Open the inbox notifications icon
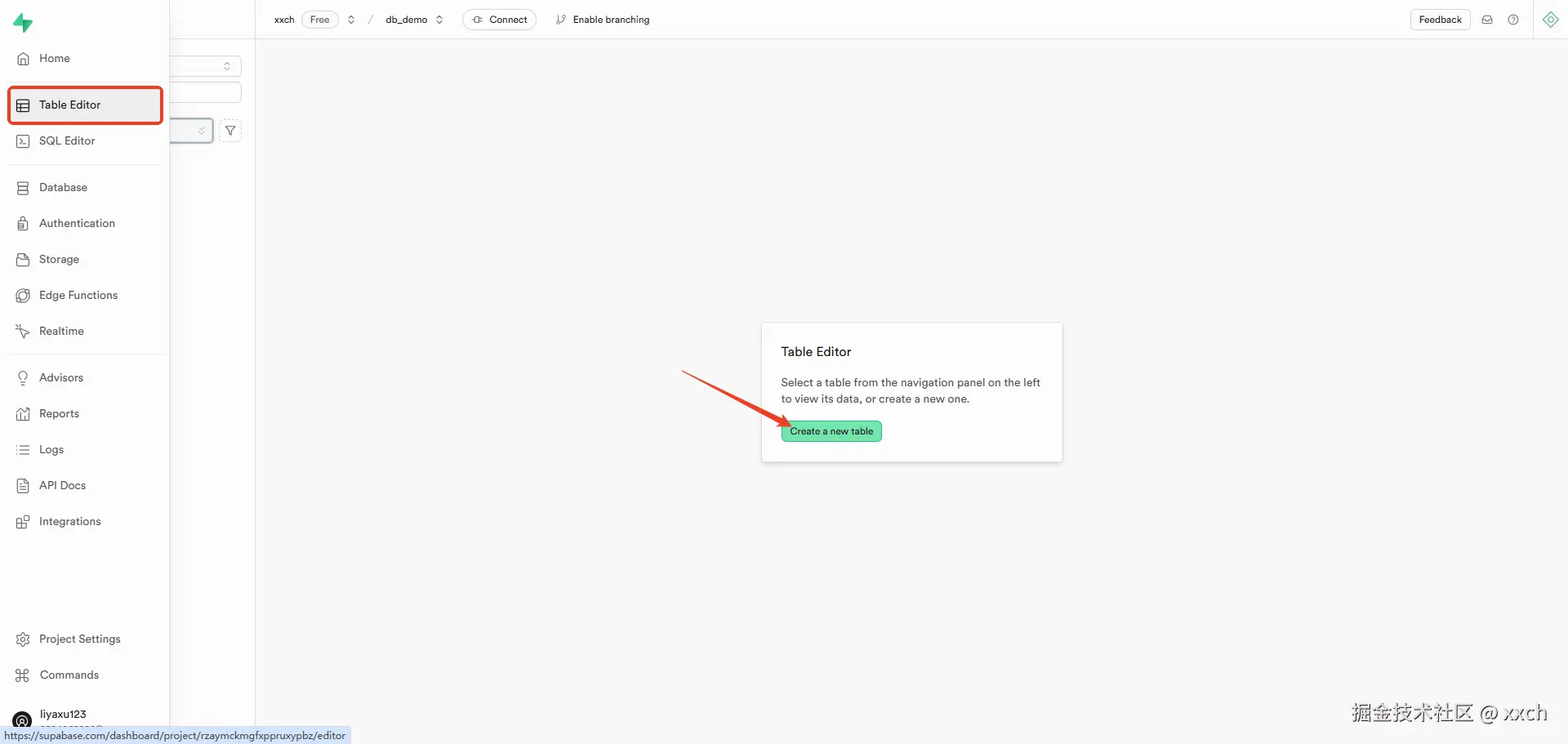The width and height of the screenshot is (1568, 744). click(x=1487, y=20)
